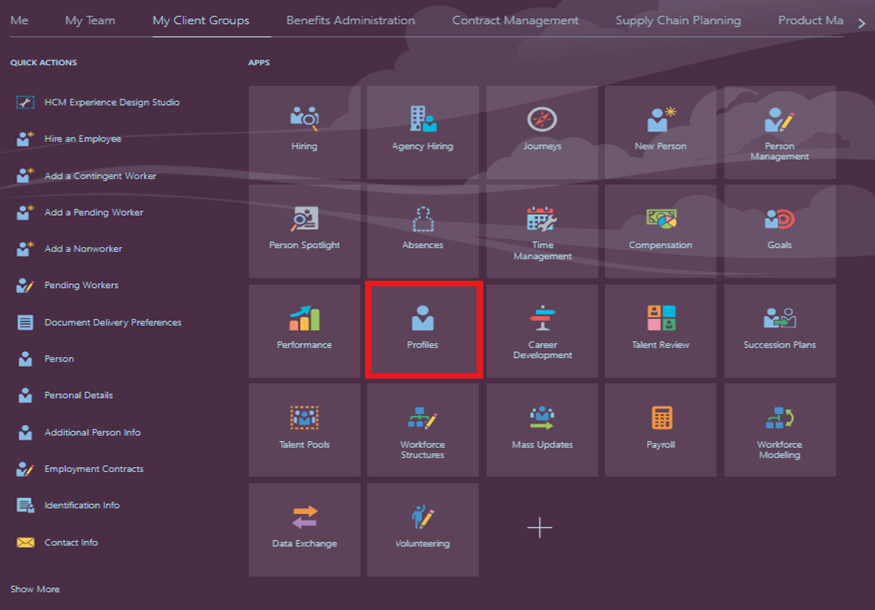Add a new app with plus tile
875x610 pixels.
tap(540, 528)
